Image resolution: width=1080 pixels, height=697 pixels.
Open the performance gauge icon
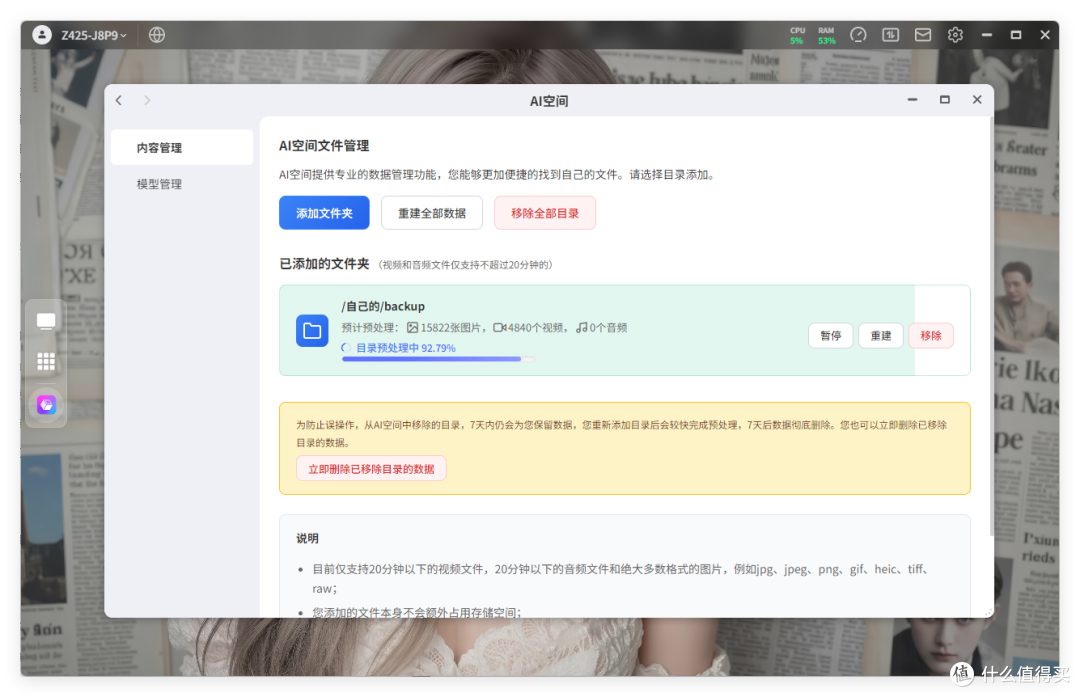pos(858,34)
